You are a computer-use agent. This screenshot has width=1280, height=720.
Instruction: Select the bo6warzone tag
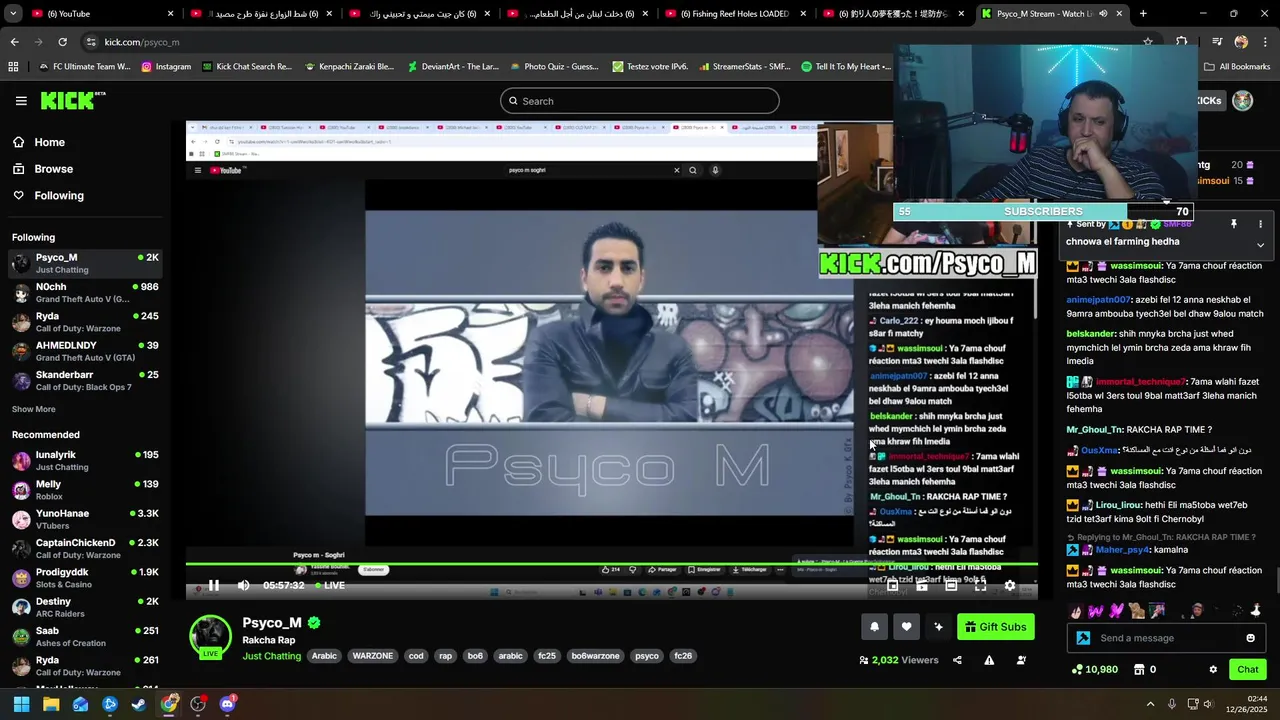(x=595, y=656)
